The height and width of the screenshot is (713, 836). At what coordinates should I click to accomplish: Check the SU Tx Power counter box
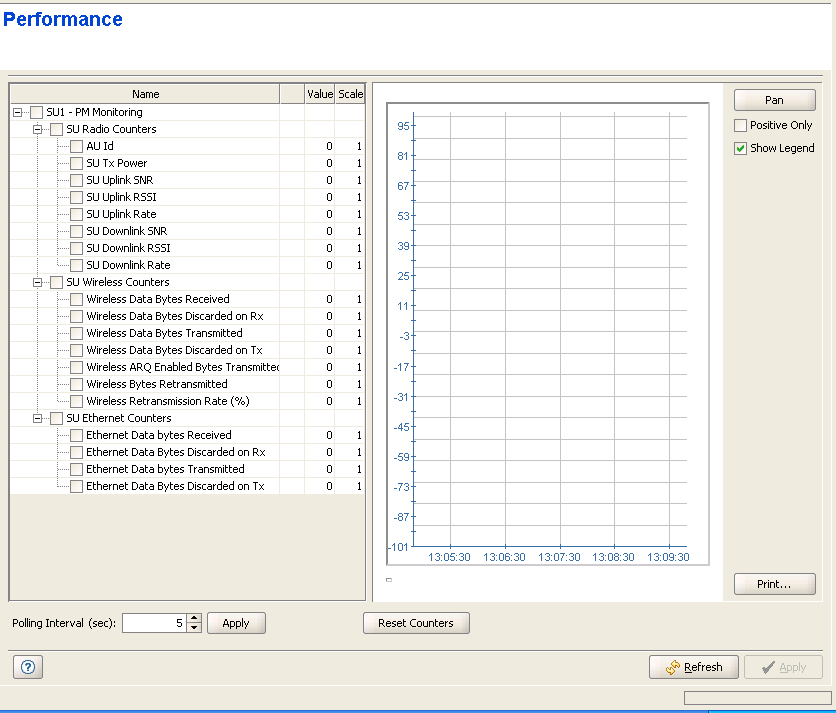click(77, 164)
